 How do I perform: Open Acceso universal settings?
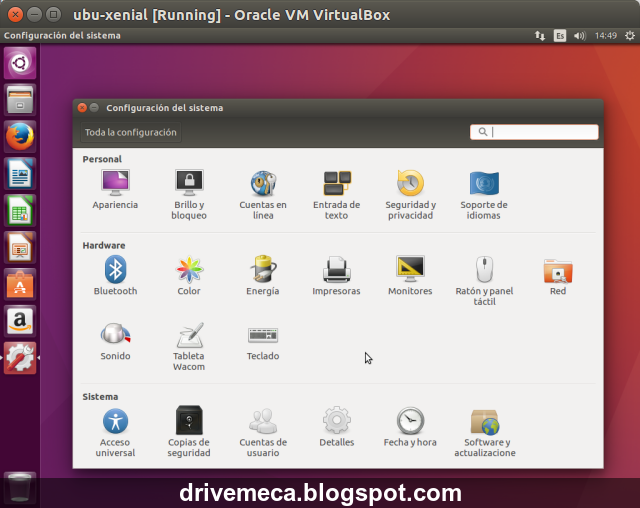115,432
